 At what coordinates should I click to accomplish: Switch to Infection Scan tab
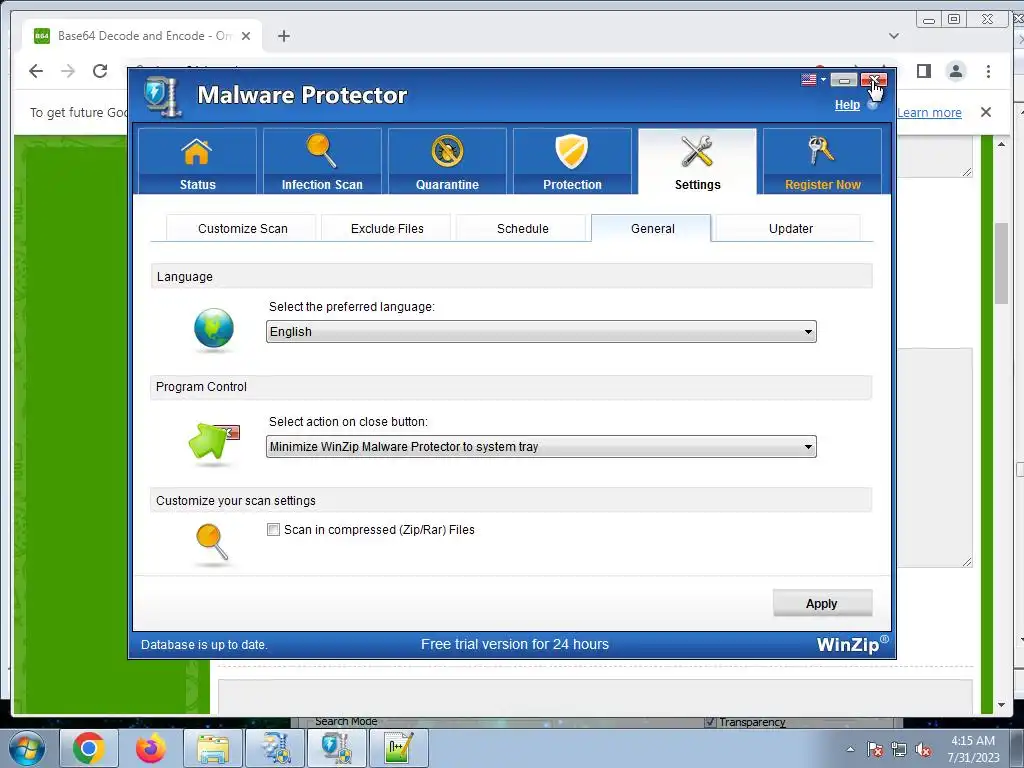tap(322, 161)
